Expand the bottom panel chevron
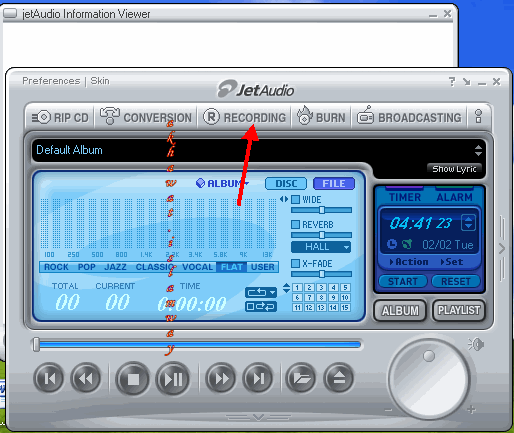The image size is (514, 433). point(258,417)
